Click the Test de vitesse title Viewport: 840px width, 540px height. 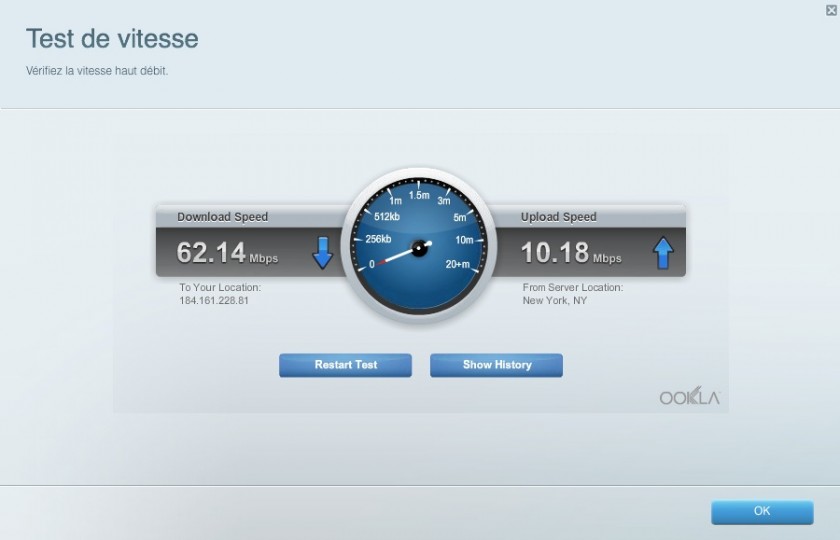(112, 39)
